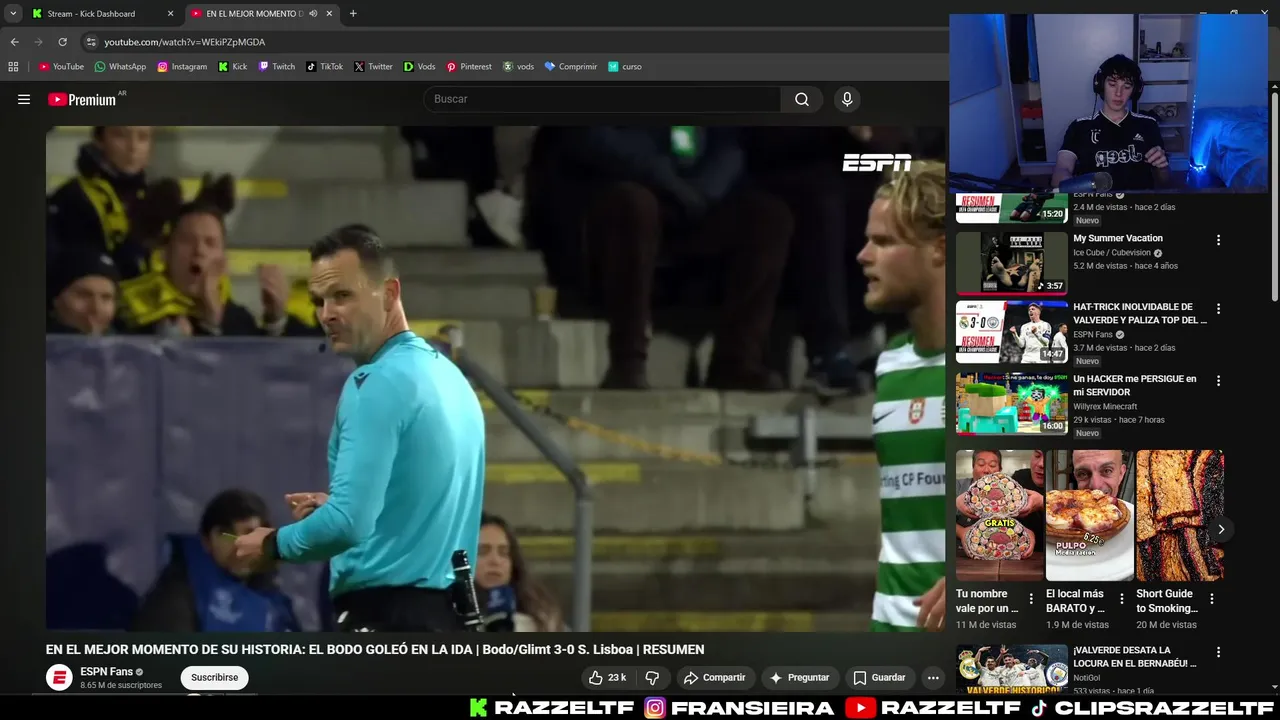Open Short Guide to Smoking thumbnail

point(1179,515)
